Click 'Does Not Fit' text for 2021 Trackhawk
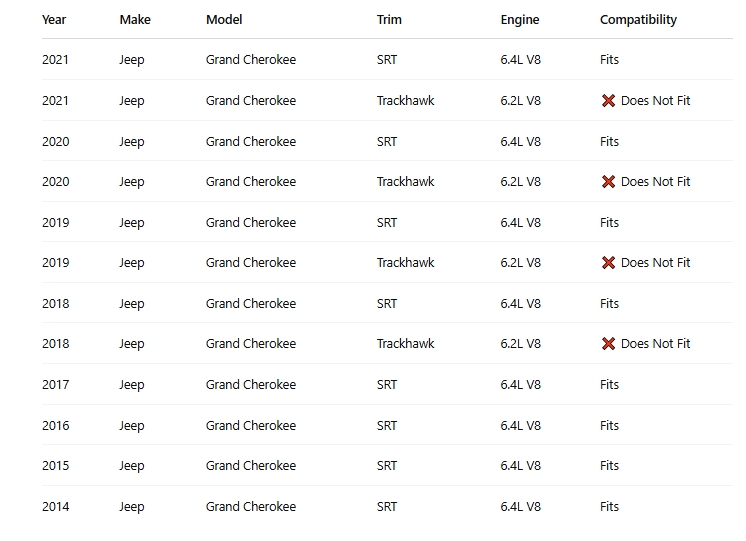This screenshot has height=541, width=746. click(x=656, y=101)
